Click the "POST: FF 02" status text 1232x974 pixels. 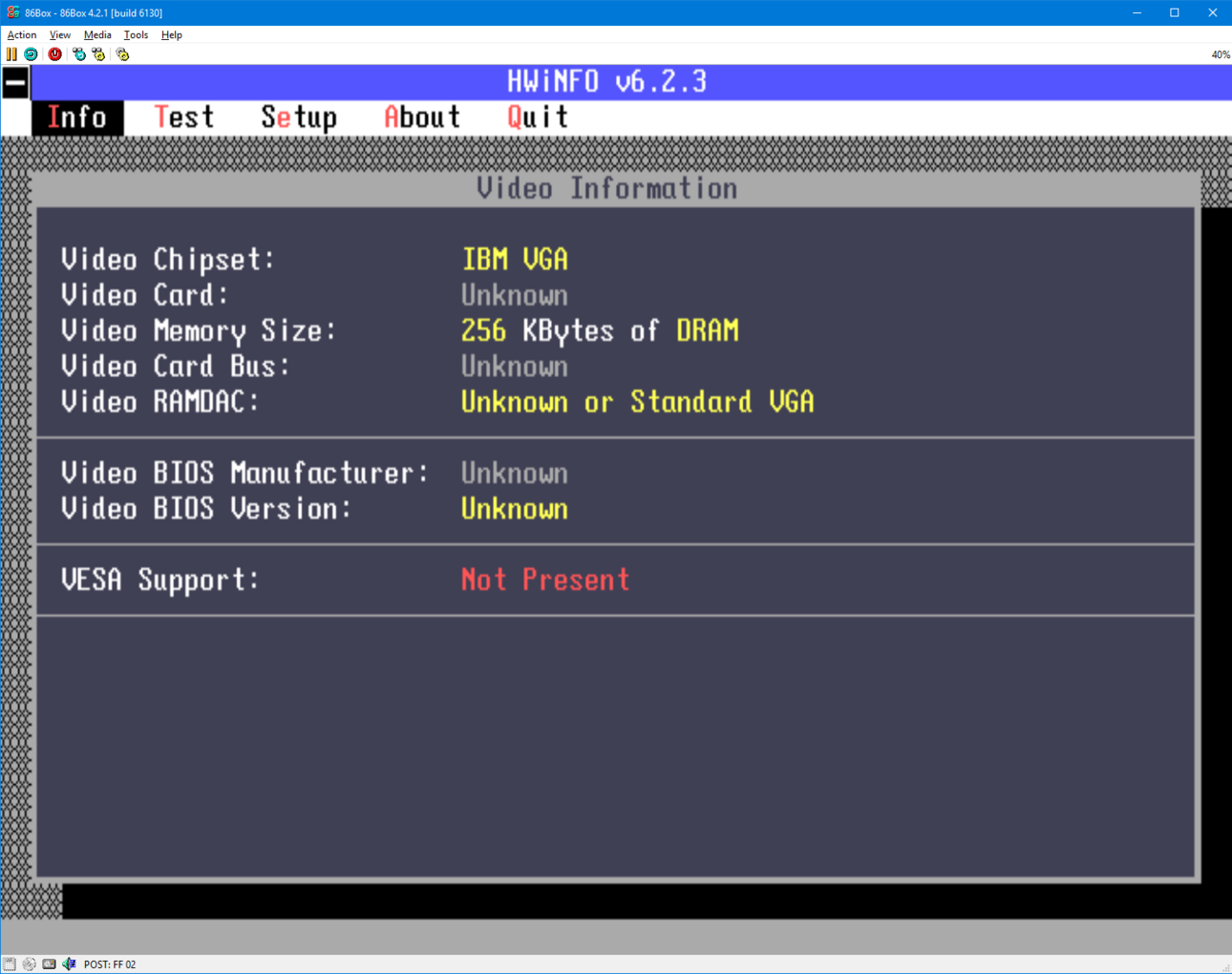[x=110, y=964]
